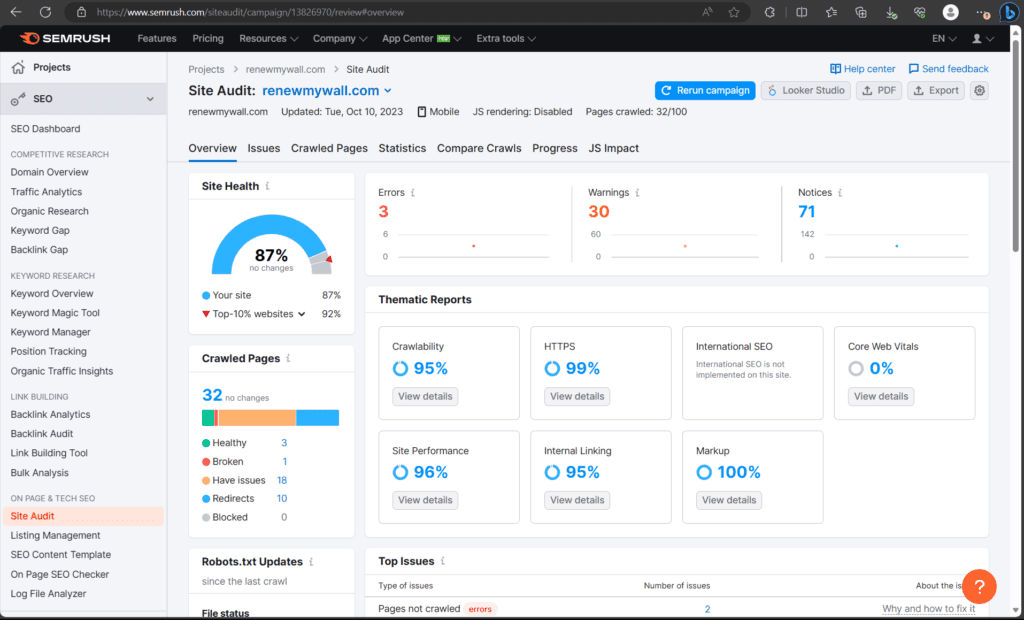This screenshot has height=620, width=1024.
Task: Open browser collections icon
Action: pyautogui.click(x=861, y=12)
